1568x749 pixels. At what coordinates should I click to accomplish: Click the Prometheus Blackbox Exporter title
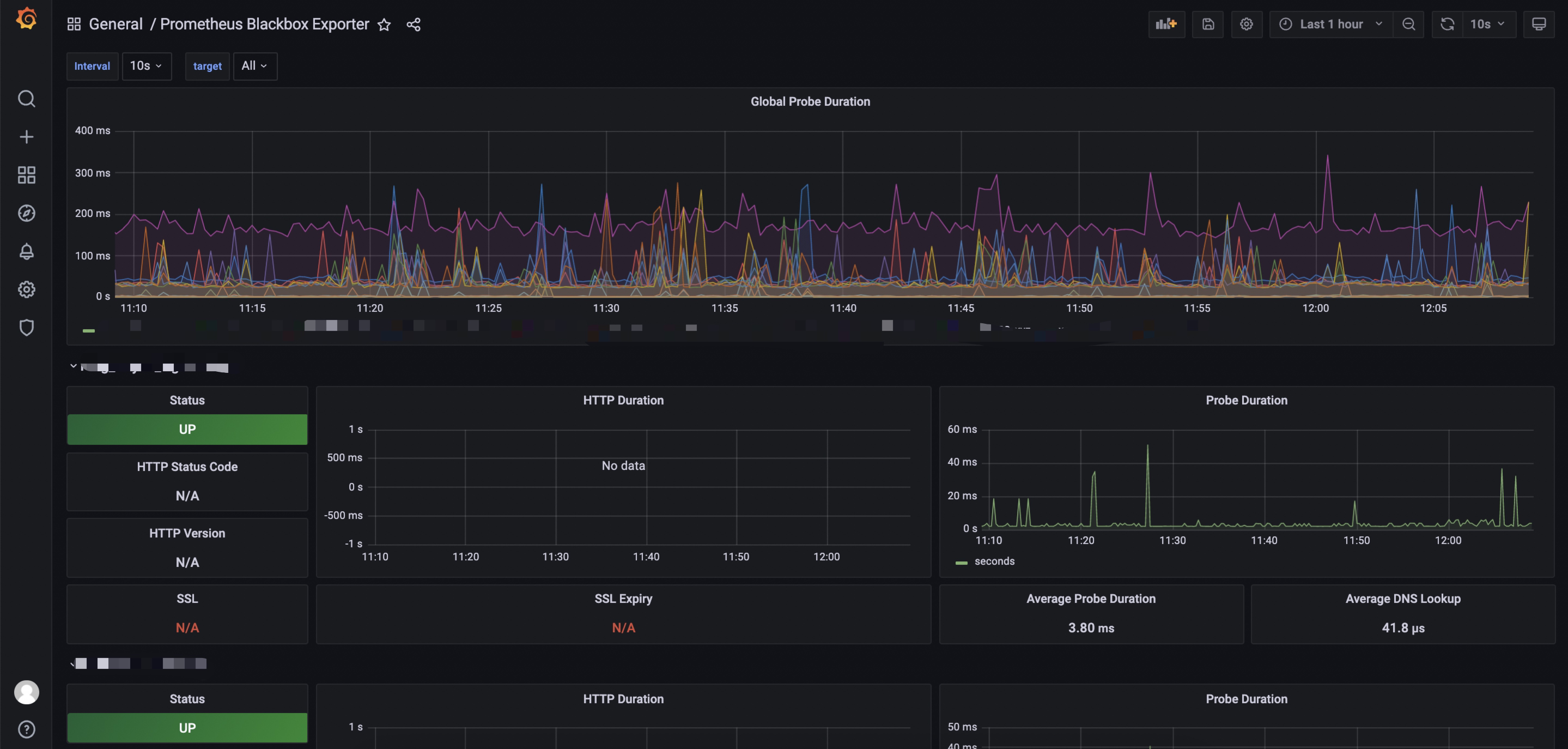point(264,25)
